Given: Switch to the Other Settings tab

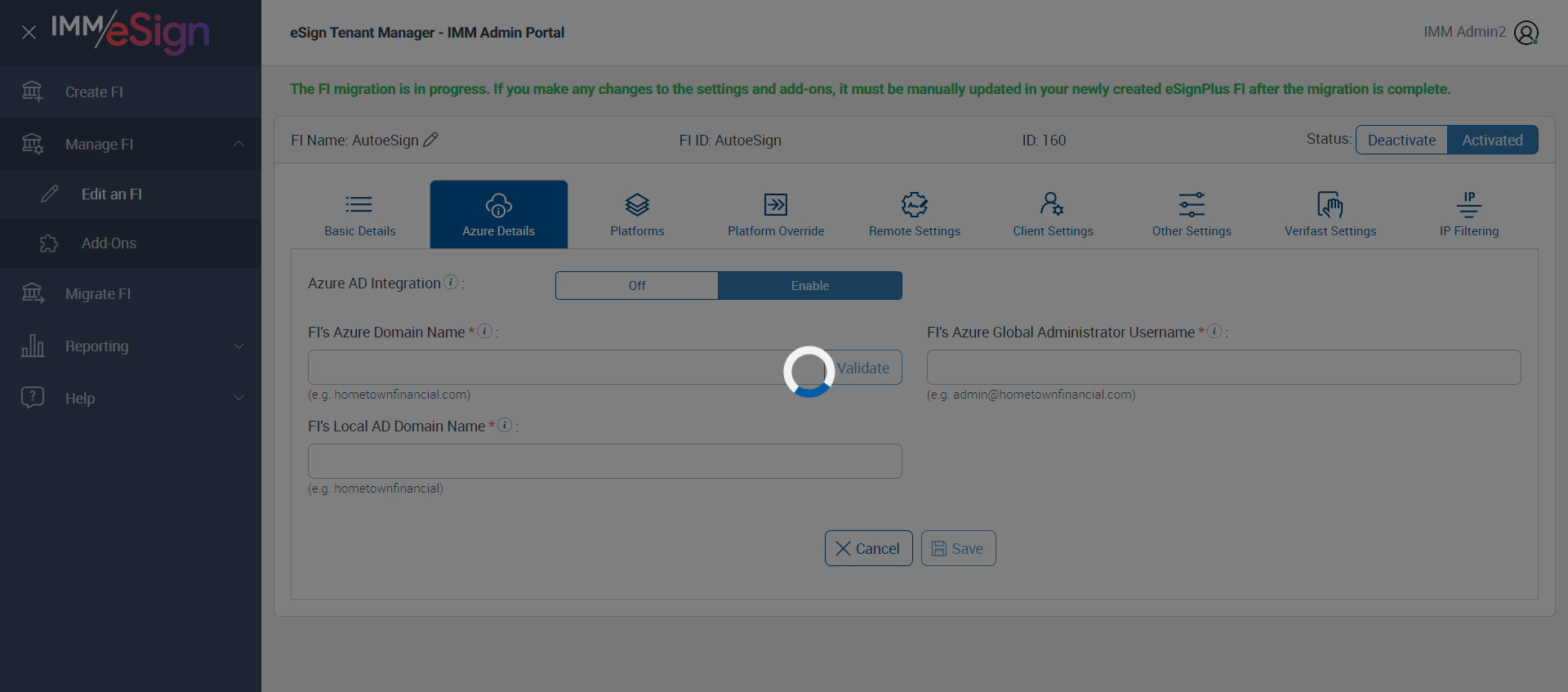Looking at the screenshot, I should [x=1192, y=214].
